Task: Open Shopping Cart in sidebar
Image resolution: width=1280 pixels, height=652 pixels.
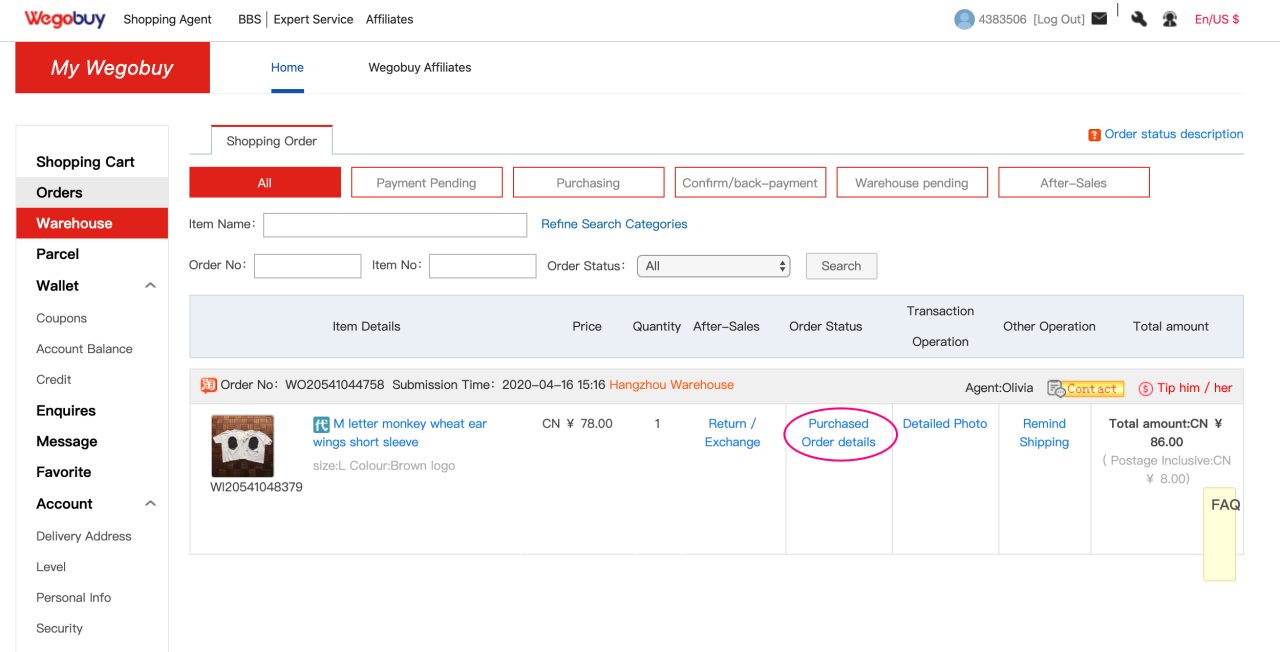Action: 85,162
